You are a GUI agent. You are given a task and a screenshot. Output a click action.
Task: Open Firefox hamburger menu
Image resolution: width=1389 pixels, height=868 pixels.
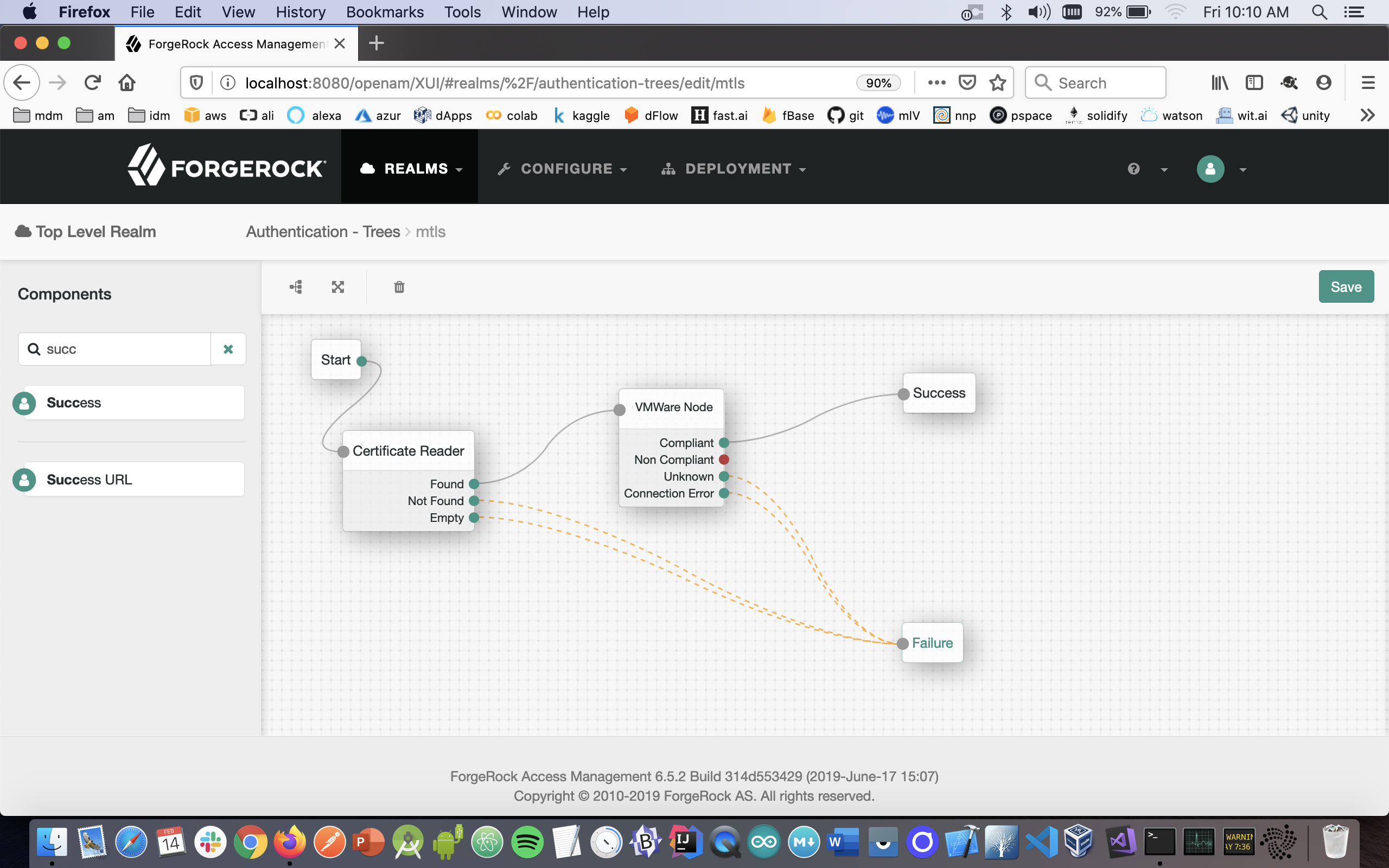click(x=1368, y=83)
